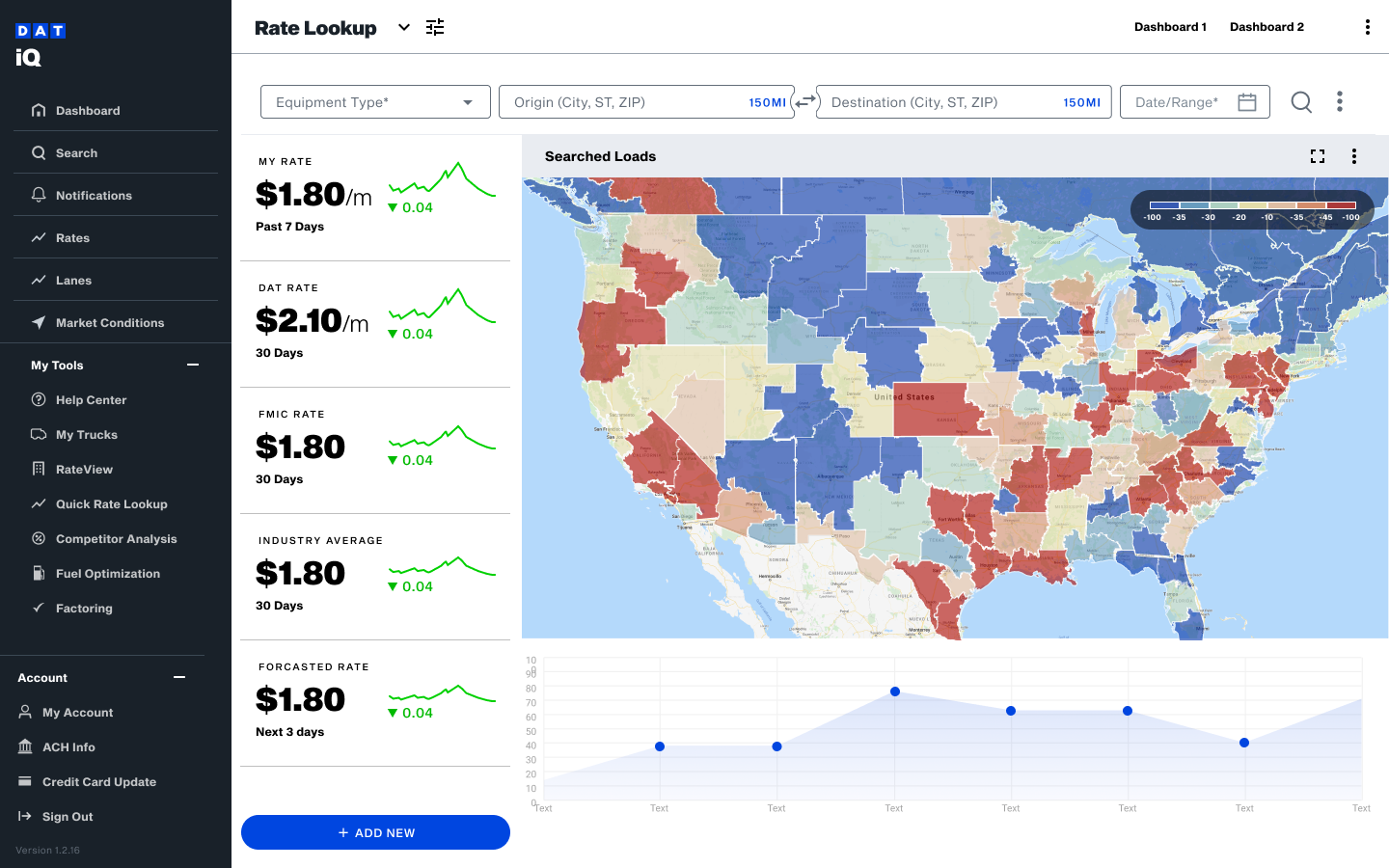
Task: Open Market Conditions in the sidebar
Action: [x=109, y=323]
